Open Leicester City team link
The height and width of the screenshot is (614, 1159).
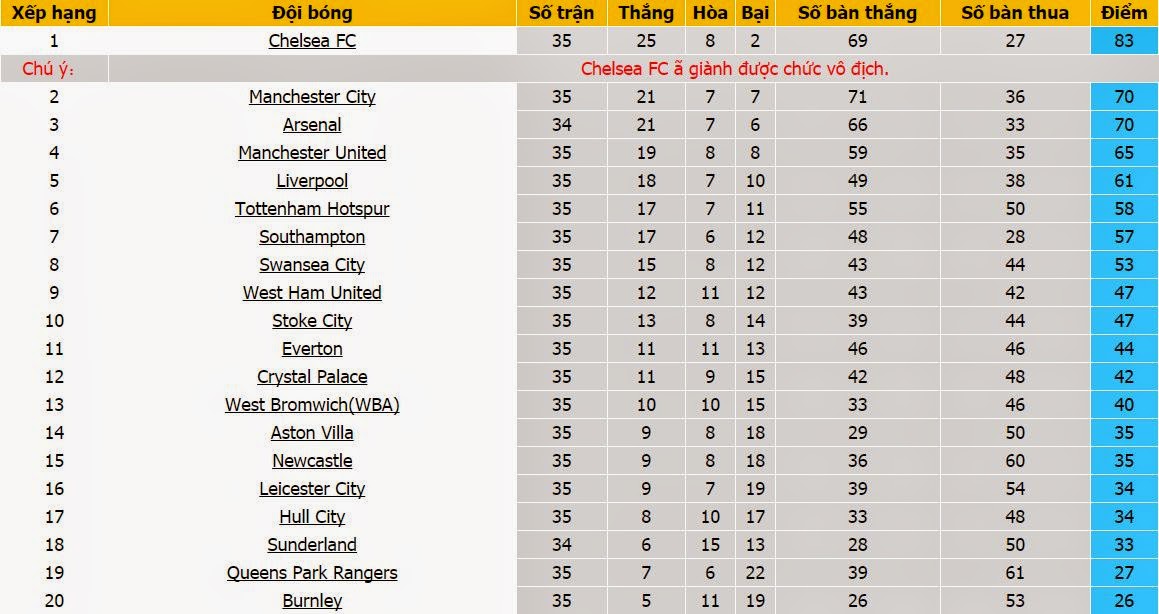coord(312,489)
